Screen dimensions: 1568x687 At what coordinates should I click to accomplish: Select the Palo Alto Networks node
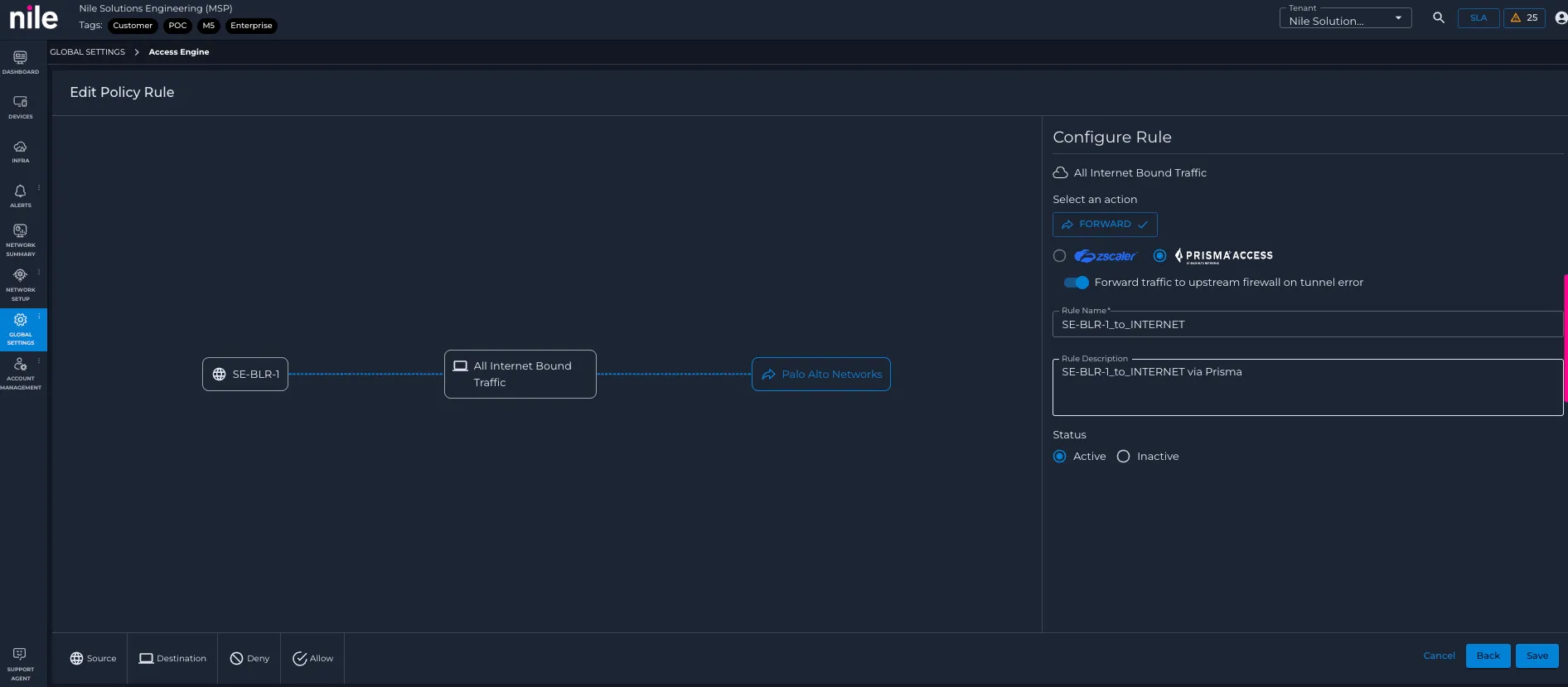tap(821, 375)
